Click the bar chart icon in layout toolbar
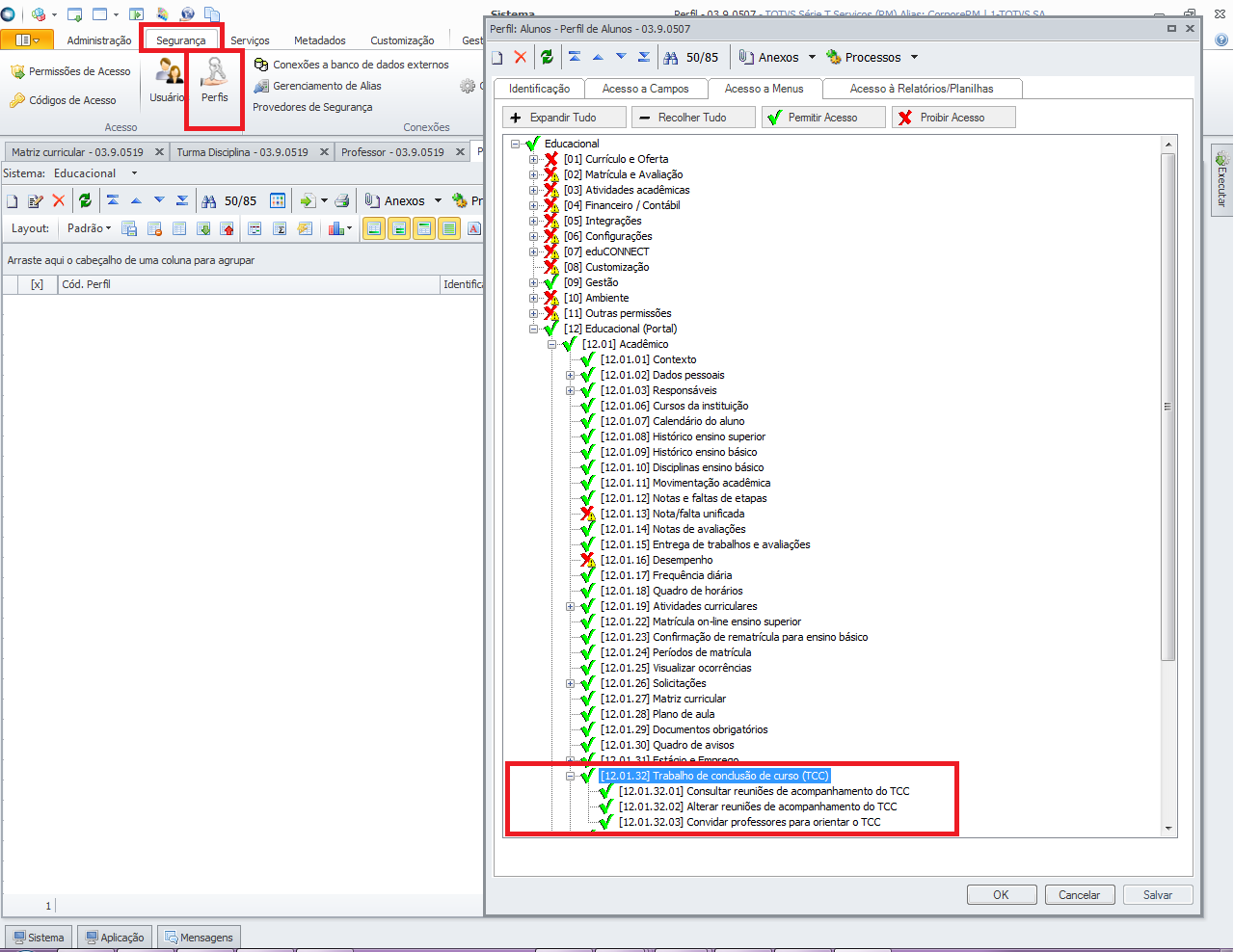This screenshot has width=1234, height=952. click(x=336, y=228)
